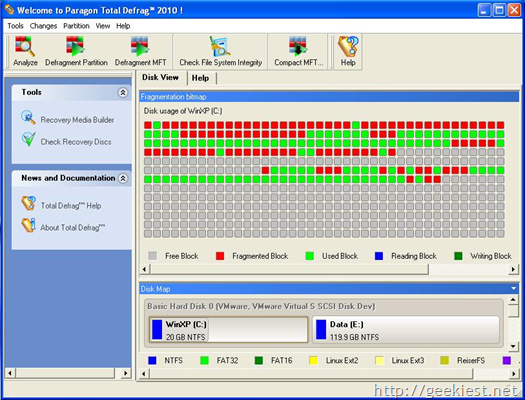Image resolution: width=525 pixels, height=400 pixels.
Task: Click the application title bar icon
Action: pyautogui.click(x=10, y=10)
